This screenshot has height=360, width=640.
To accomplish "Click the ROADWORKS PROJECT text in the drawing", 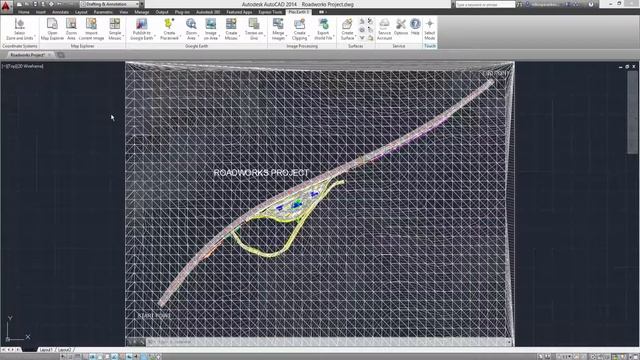I will pos(261,173).
